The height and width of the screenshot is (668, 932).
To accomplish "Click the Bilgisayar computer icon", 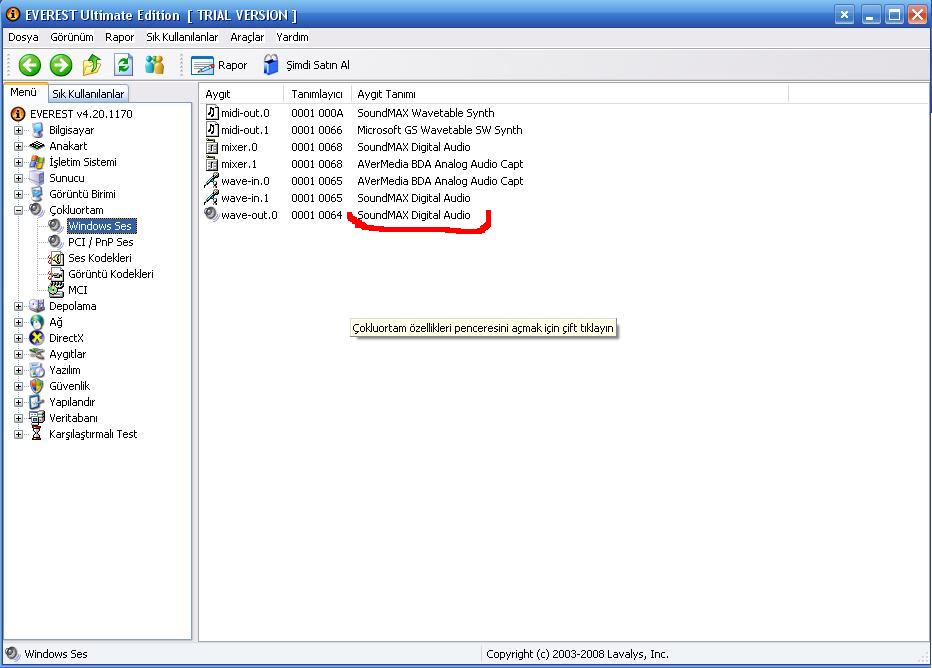I will (x=37, y=130).
